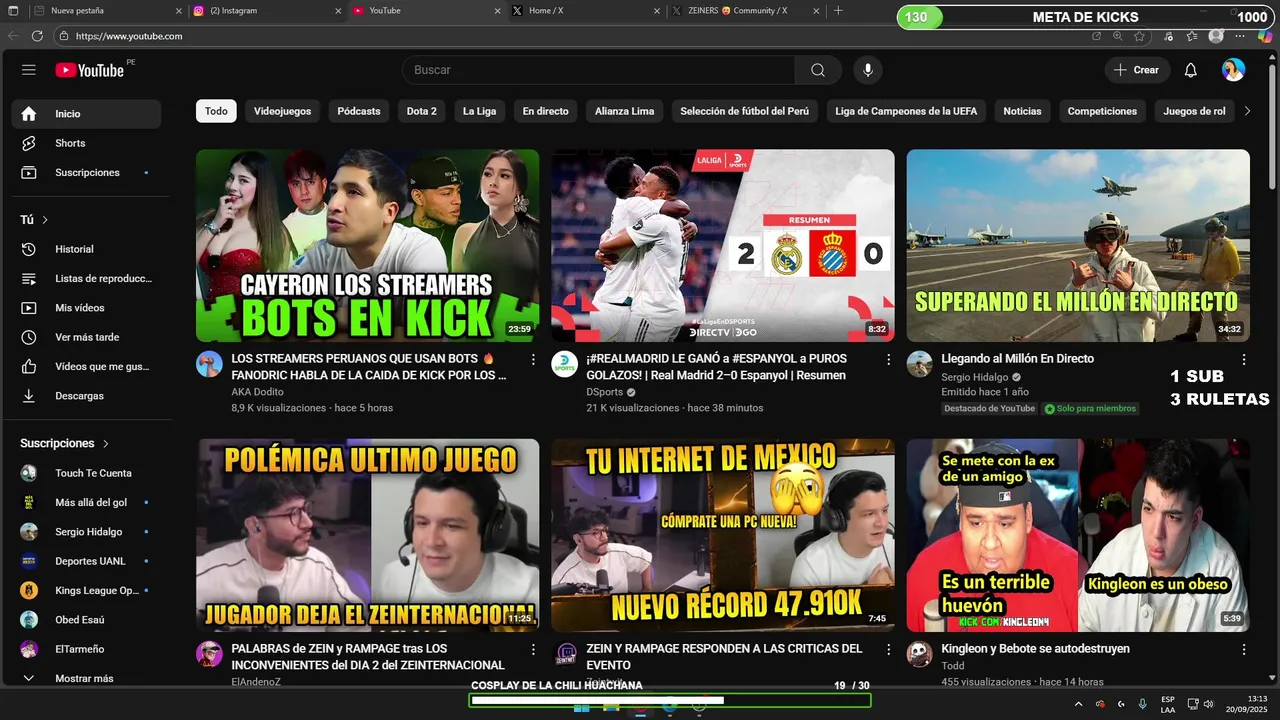Open the YouTube account avatar menu
This screenshot has height=720, width=1280.
pos(1233,70)
